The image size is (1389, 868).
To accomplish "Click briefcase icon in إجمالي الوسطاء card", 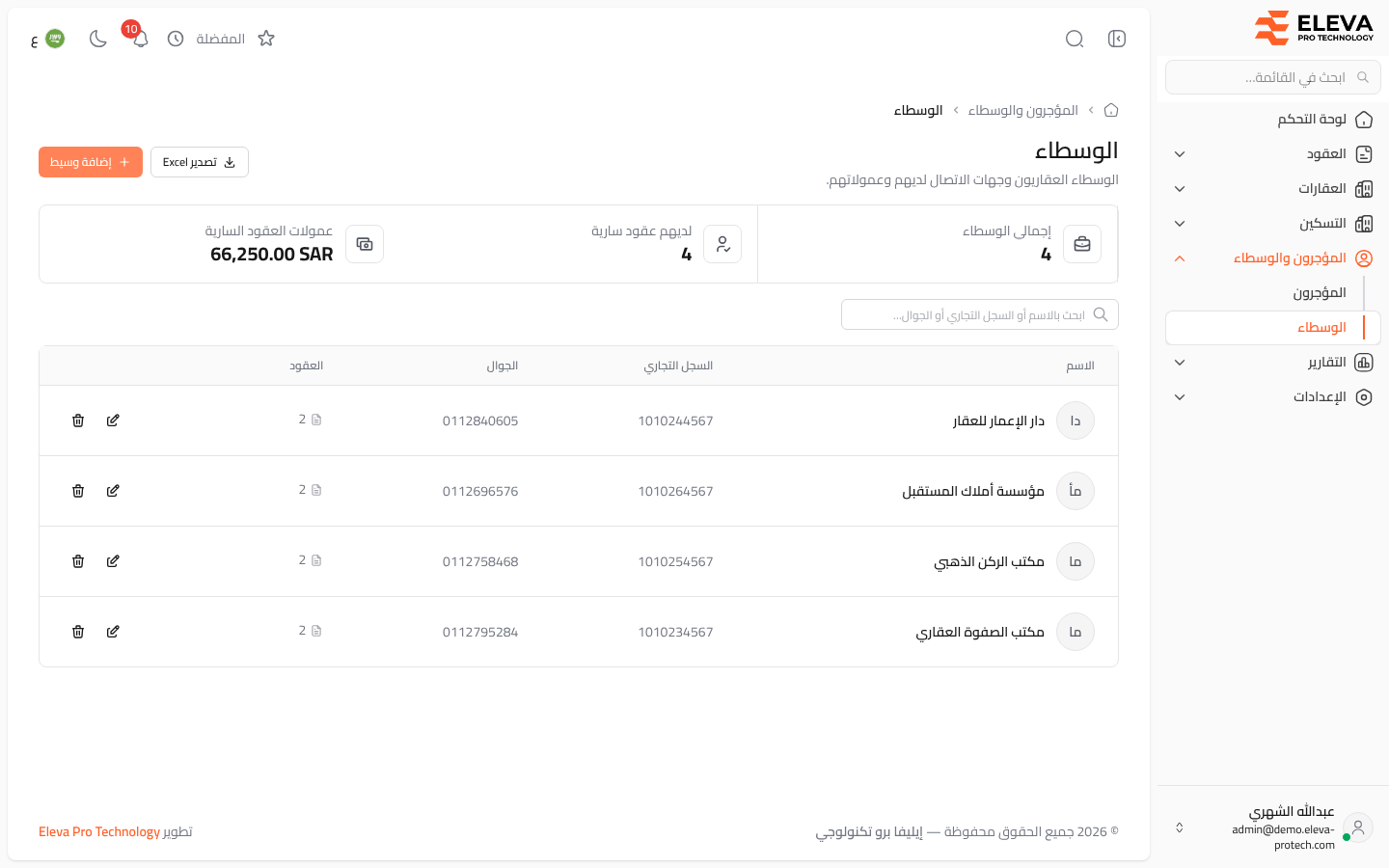I will 1082,244.
